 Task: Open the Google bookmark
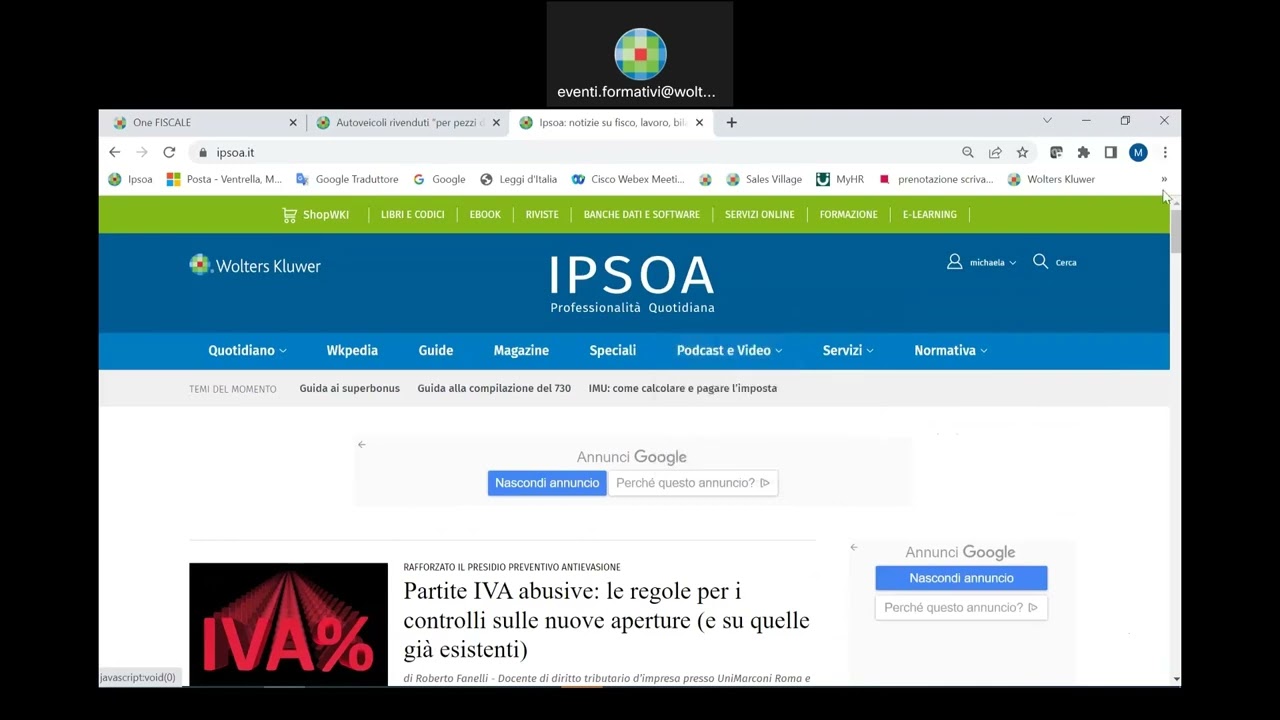[439, 179]
